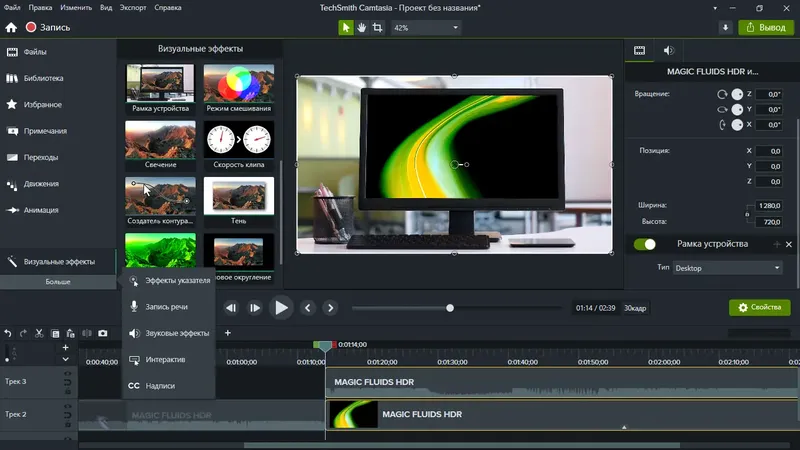The height and width of the screenshot is (450, 800).
Task: Start recording with Запись button
Action: pos(48,28)
